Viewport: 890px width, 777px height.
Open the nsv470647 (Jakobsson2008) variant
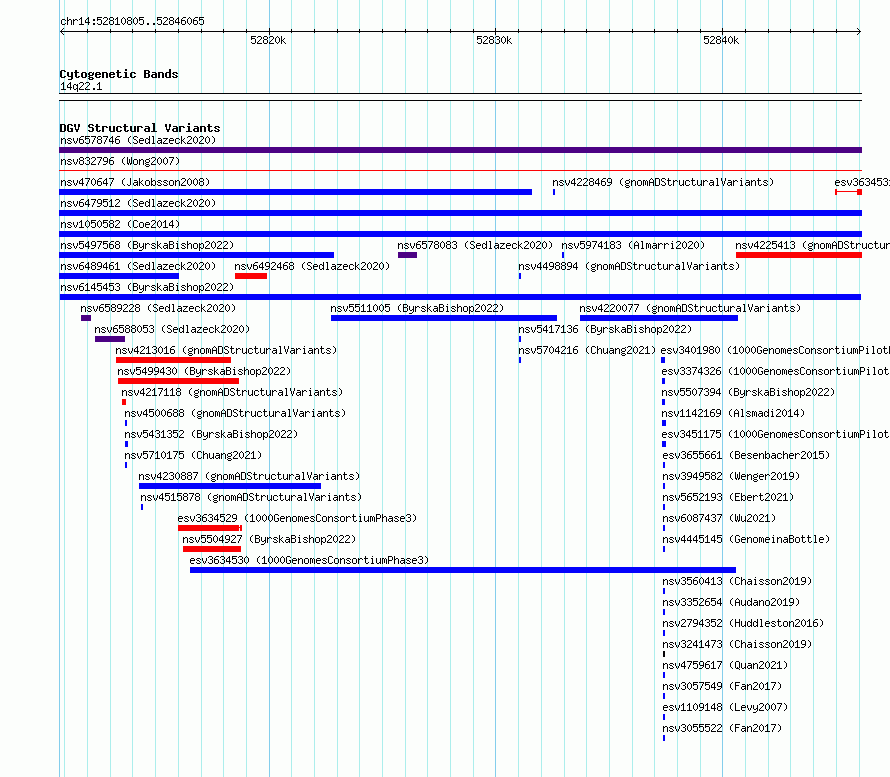tap(135, 182)
